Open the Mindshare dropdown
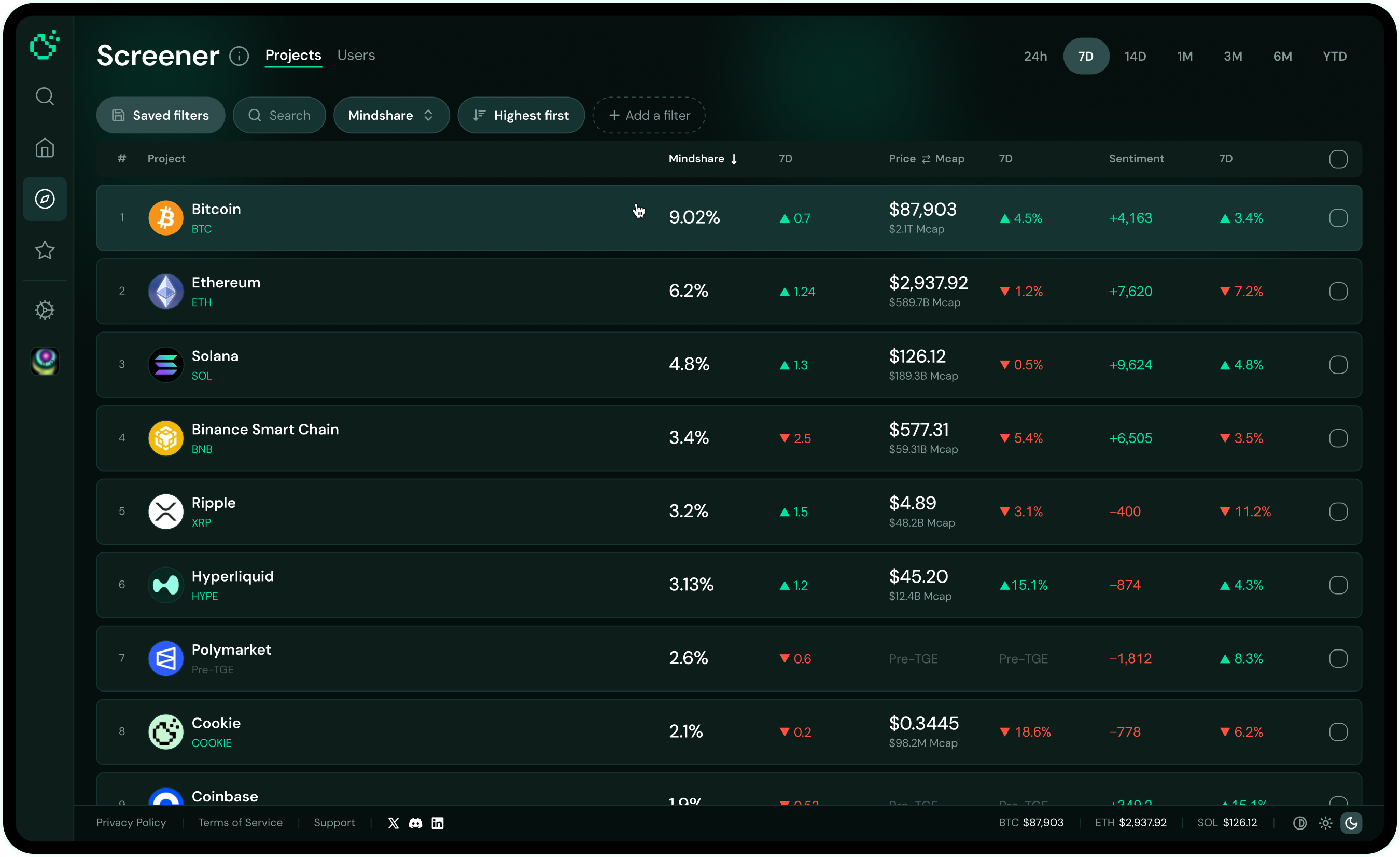Image resolution: width=1400 pixels, height=857 pixels. 391,115
